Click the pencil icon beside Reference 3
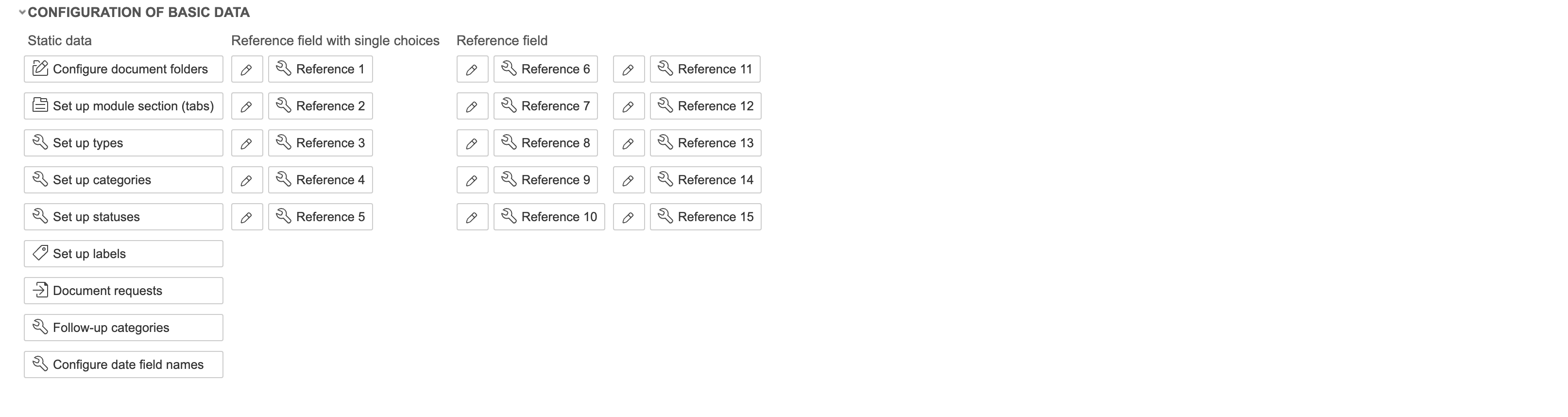The height and width of the screenshot is (417, 1568). 247,143
